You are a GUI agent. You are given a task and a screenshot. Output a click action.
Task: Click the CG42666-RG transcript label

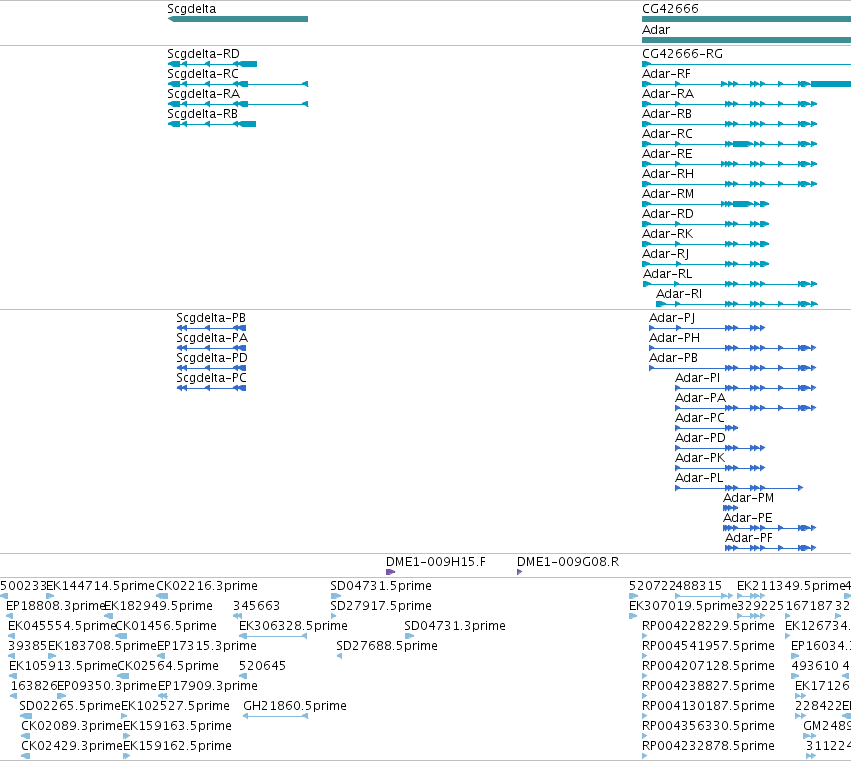(682, 54)
